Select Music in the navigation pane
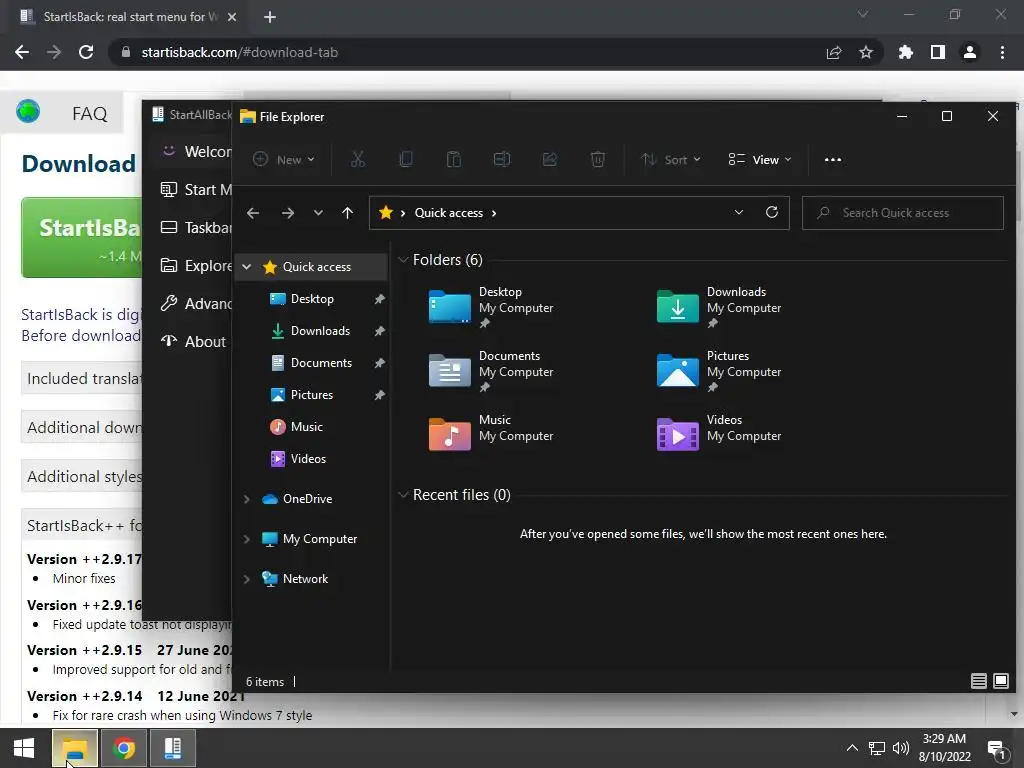This screenshot has height=768, width=1024. (x=306, y=426)
